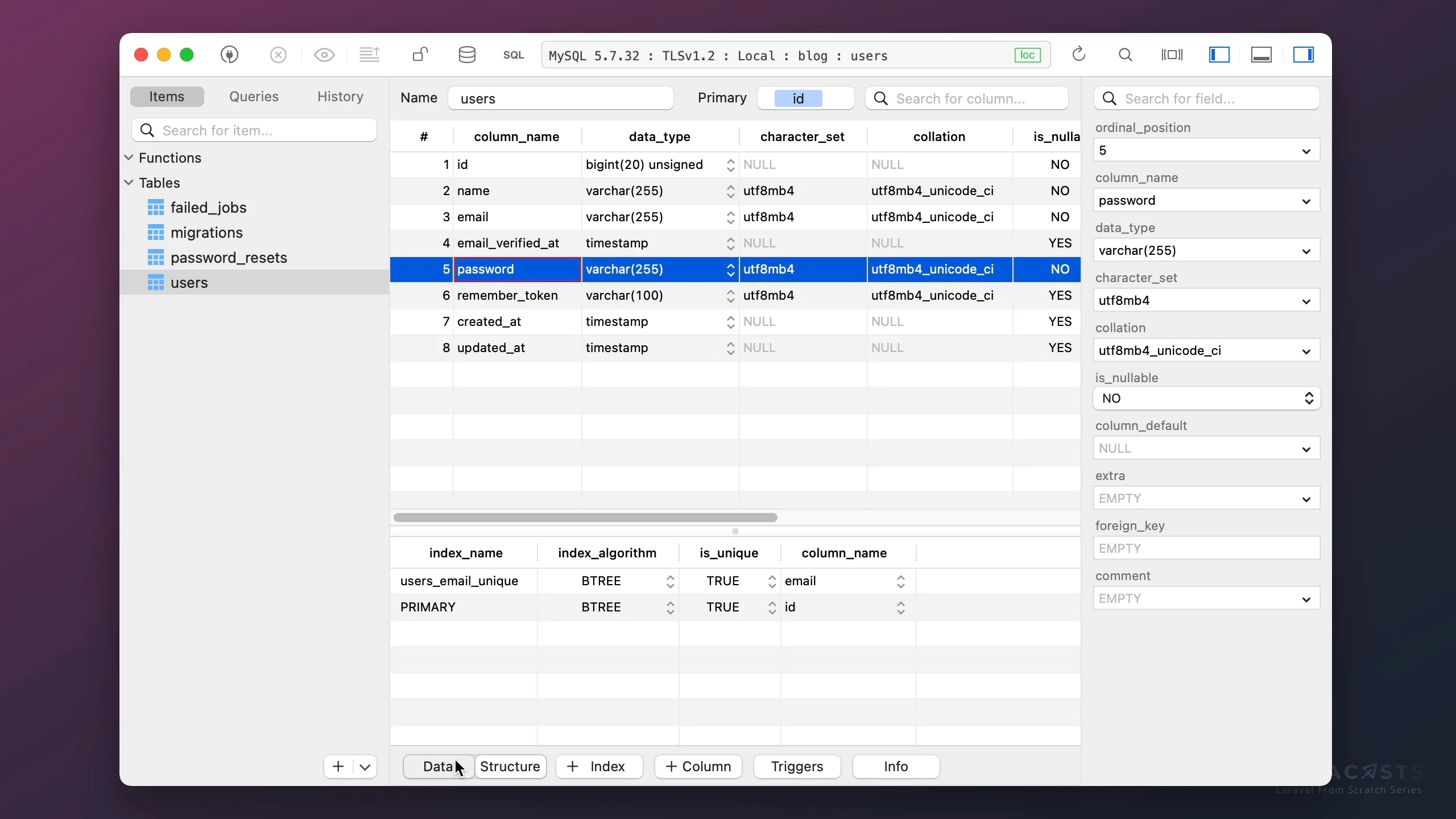Click the Triggers button
The image size is (1456, 819).
click(x=797, y=766)
